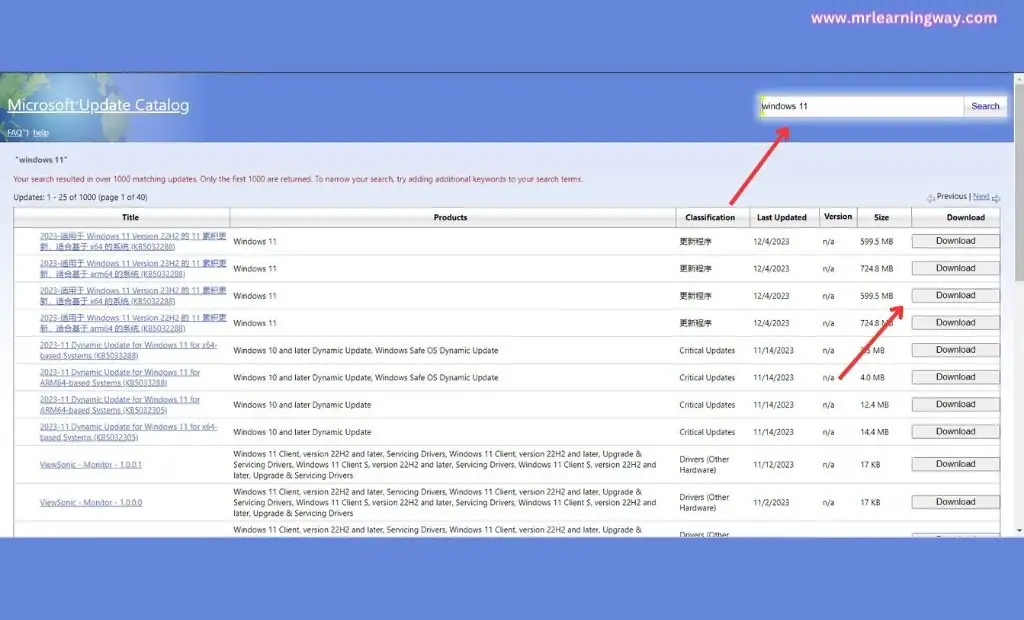This screenshot has width=1024, height=620.
Task: Sort results by the Title column header
Action: tap(130, 217)
